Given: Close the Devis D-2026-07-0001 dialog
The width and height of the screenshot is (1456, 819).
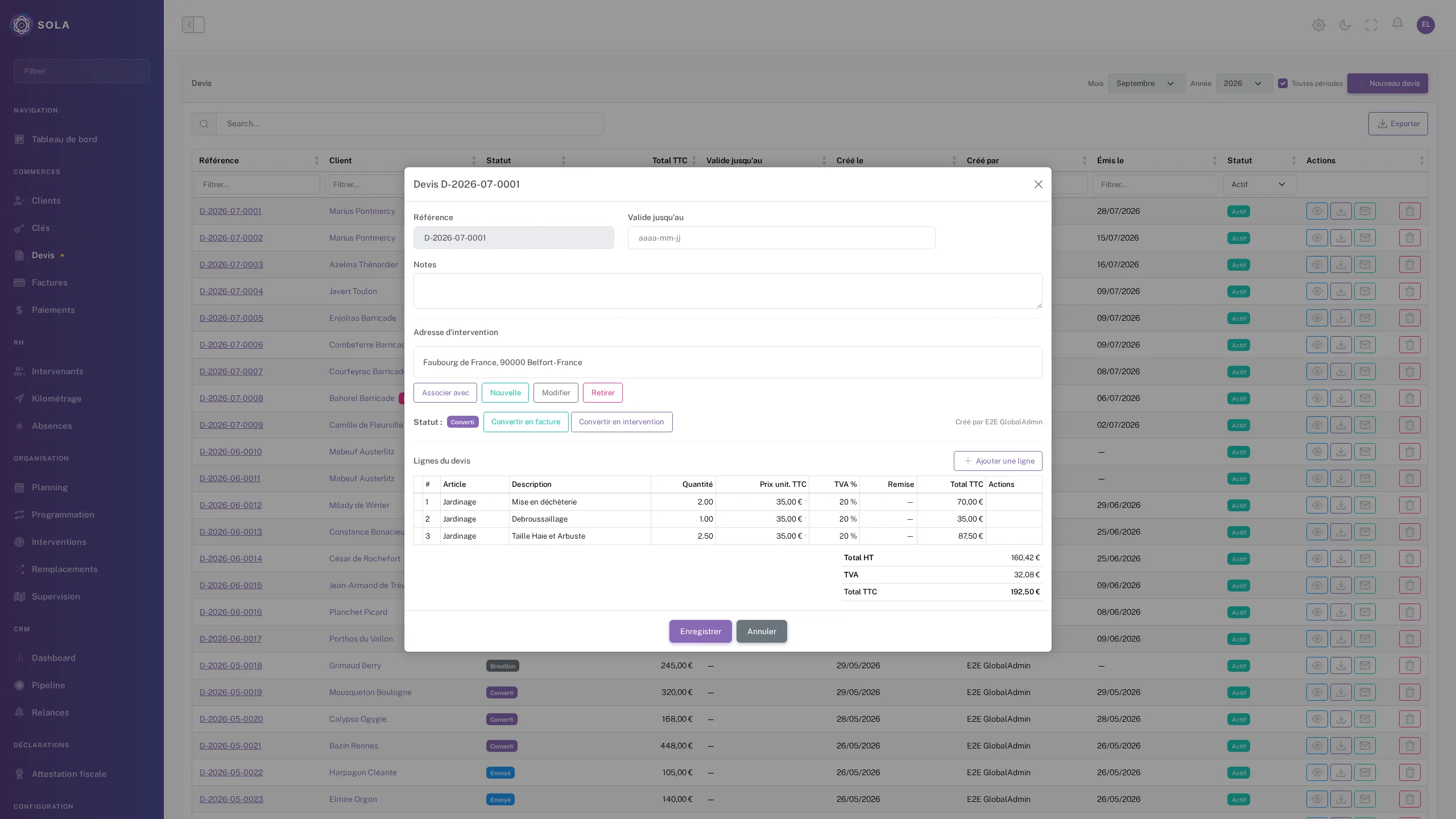Looking at the screenshot, I should coord(1039,184).
